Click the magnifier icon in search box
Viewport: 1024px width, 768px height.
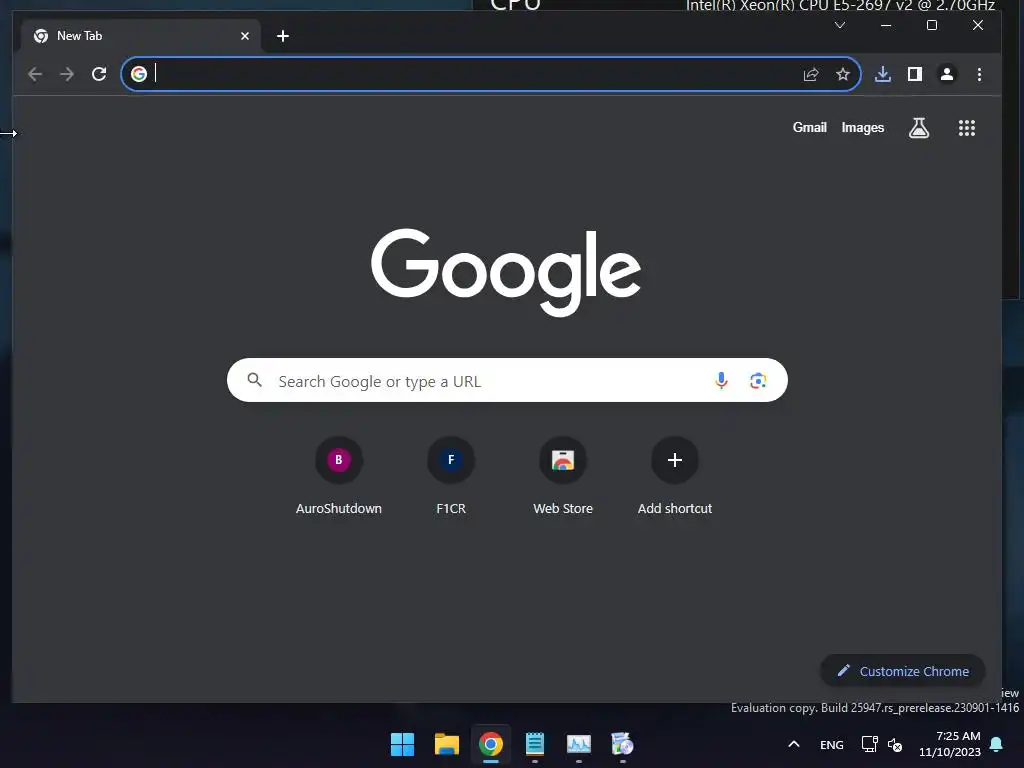tap(255, 380)
